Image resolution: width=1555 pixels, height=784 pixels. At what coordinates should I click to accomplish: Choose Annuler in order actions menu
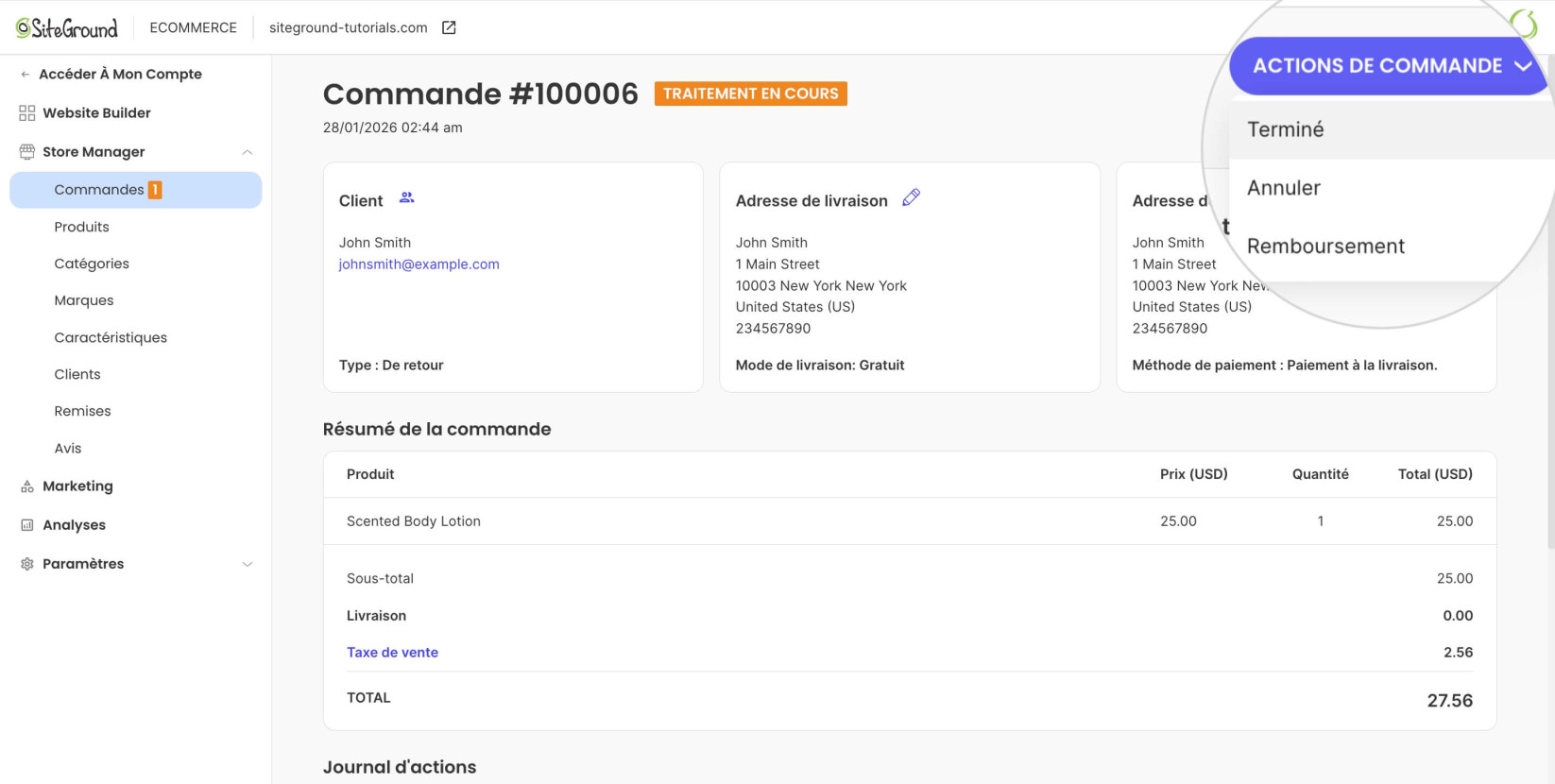[x=1392, y=188]
